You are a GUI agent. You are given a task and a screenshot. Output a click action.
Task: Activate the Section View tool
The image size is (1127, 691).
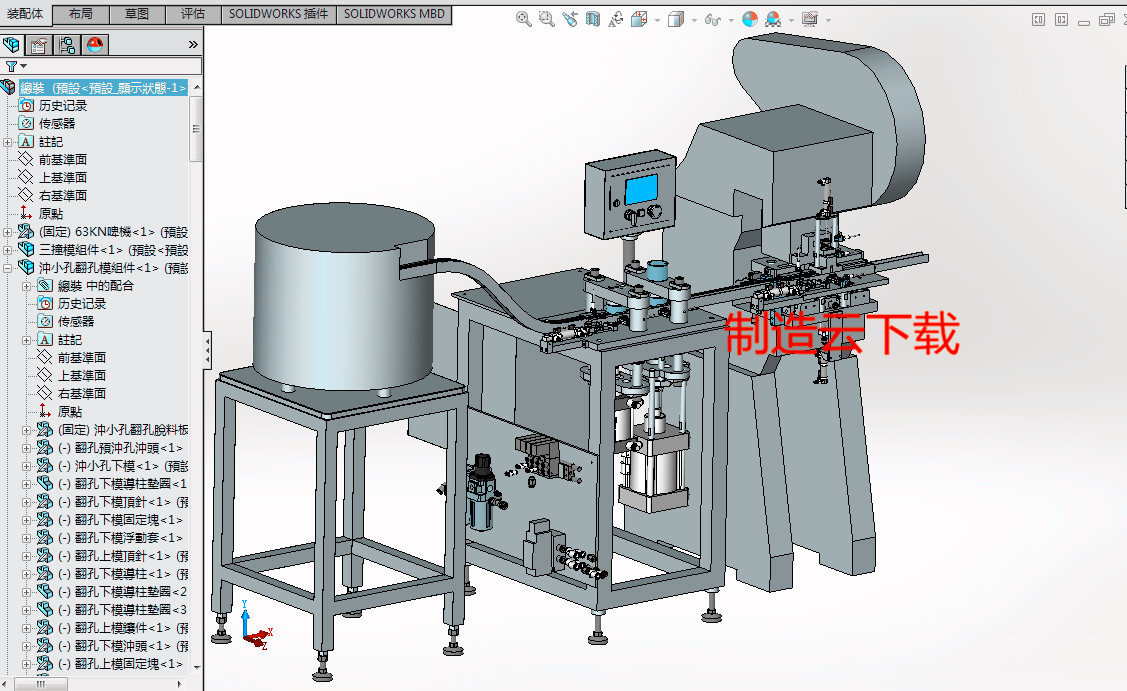tap(591, 19)
